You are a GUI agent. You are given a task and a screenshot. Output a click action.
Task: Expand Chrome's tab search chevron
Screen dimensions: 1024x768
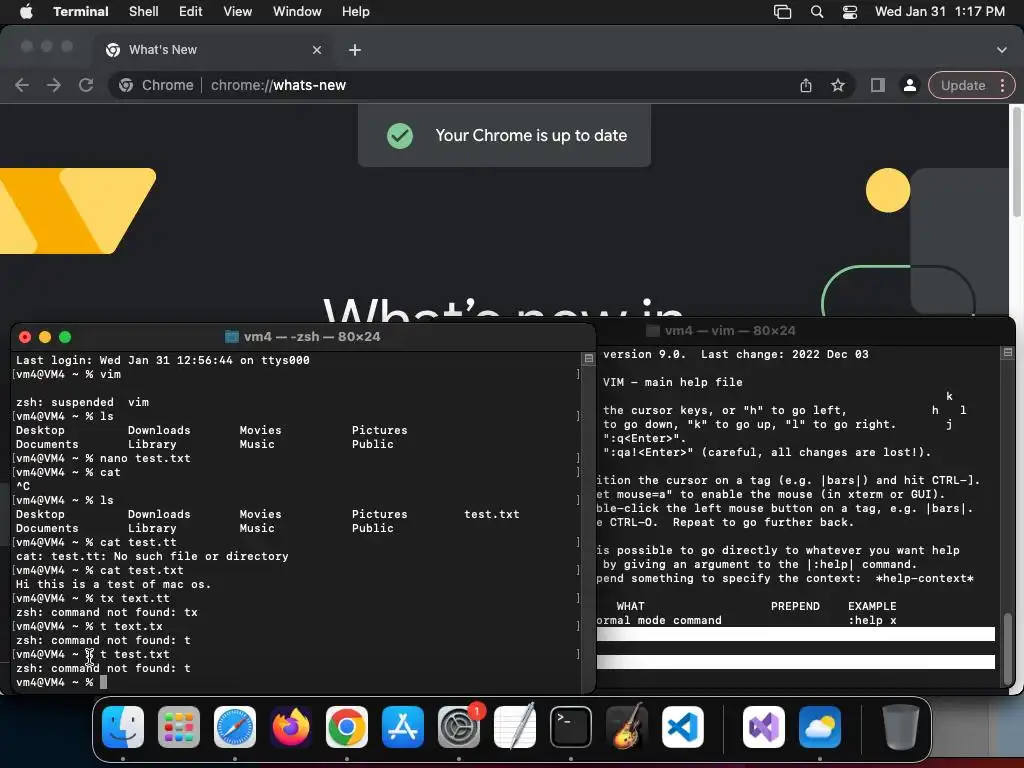tap(1001, 50)
